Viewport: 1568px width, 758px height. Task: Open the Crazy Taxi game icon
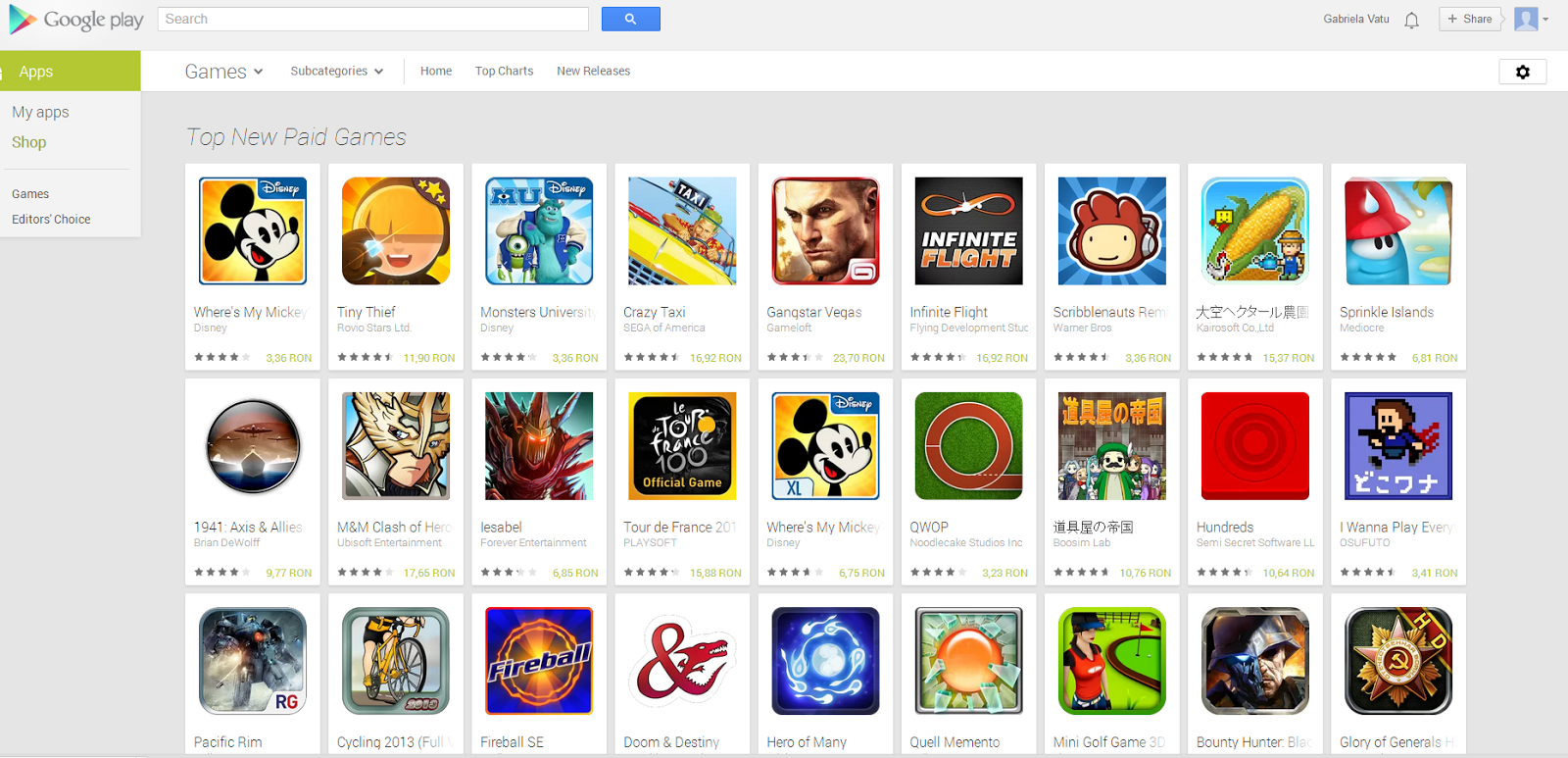682,231
